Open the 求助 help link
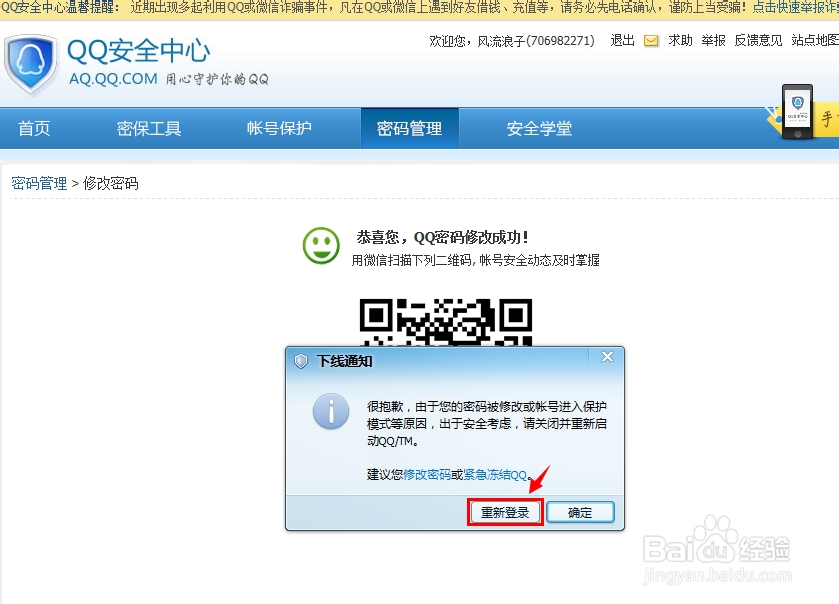839x604 pixels. point(680,41)
